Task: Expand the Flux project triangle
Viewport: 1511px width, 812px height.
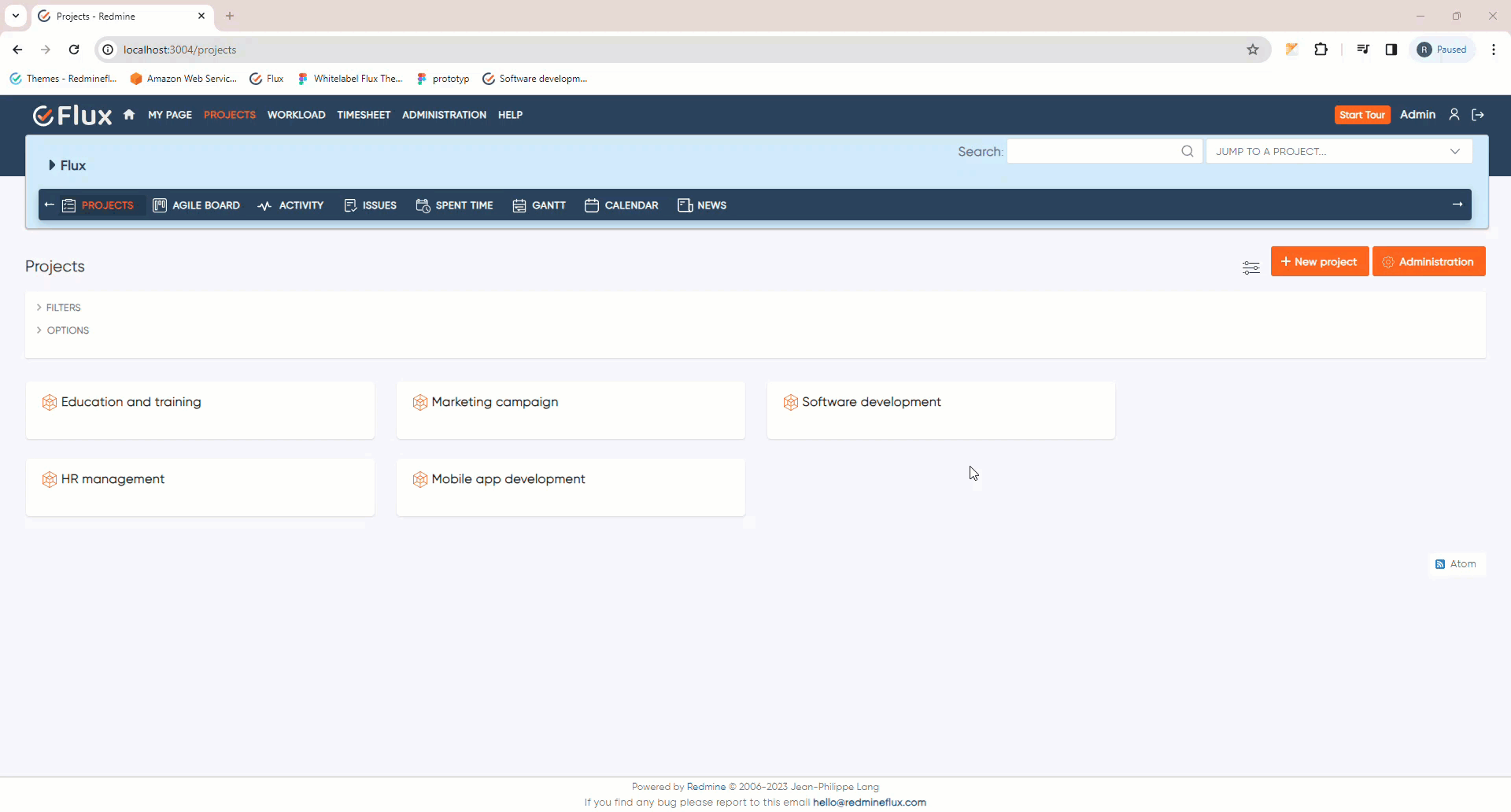Action: (x=52, y=165)
